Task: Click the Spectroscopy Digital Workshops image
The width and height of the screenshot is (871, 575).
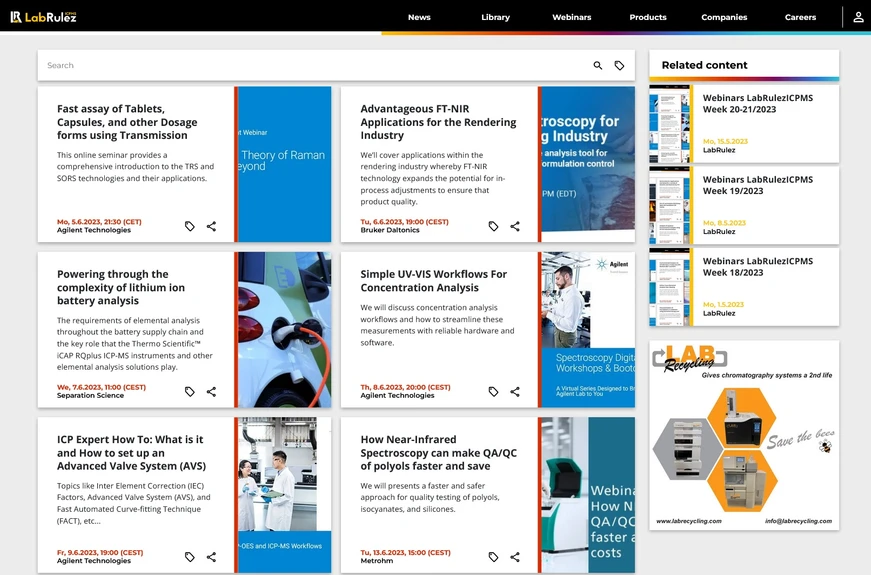Action: (588, 329)
